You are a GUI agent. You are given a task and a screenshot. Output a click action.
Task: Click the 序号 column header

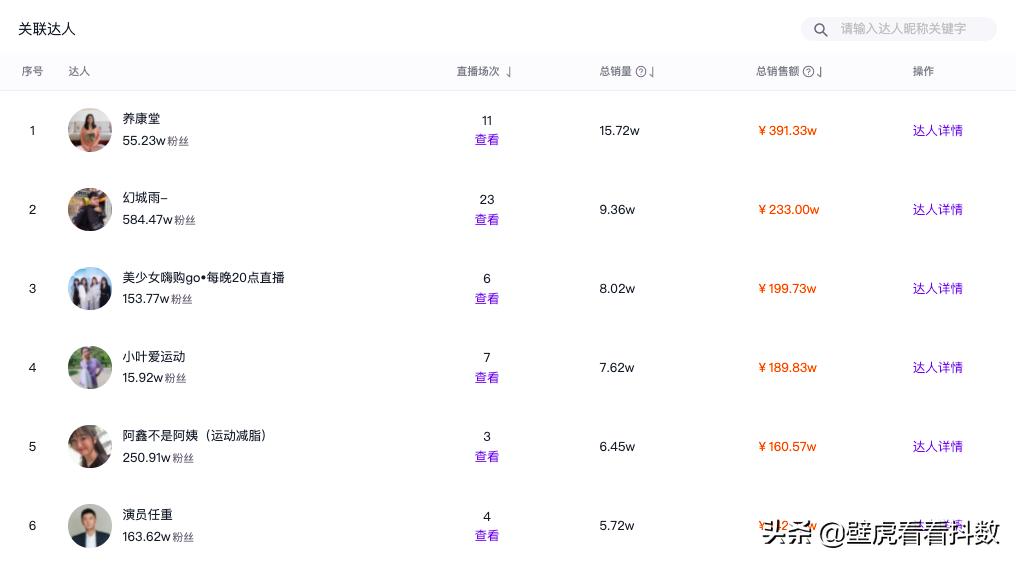pyautogui.click(x=32, y=71)
